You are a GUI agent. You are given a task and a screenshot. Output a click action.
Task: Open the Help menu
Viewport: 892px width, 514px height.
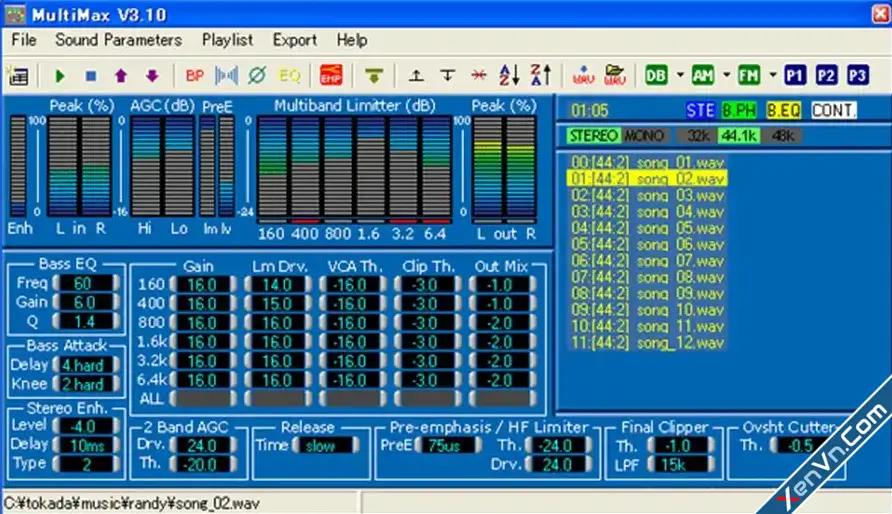click(x=352, y=40)
